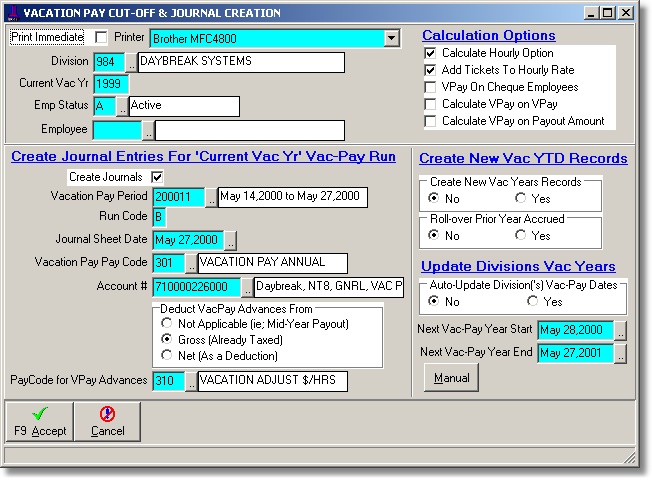
Task: Click the VACATION ADJUST $/HRS description box
Action: 273,381
